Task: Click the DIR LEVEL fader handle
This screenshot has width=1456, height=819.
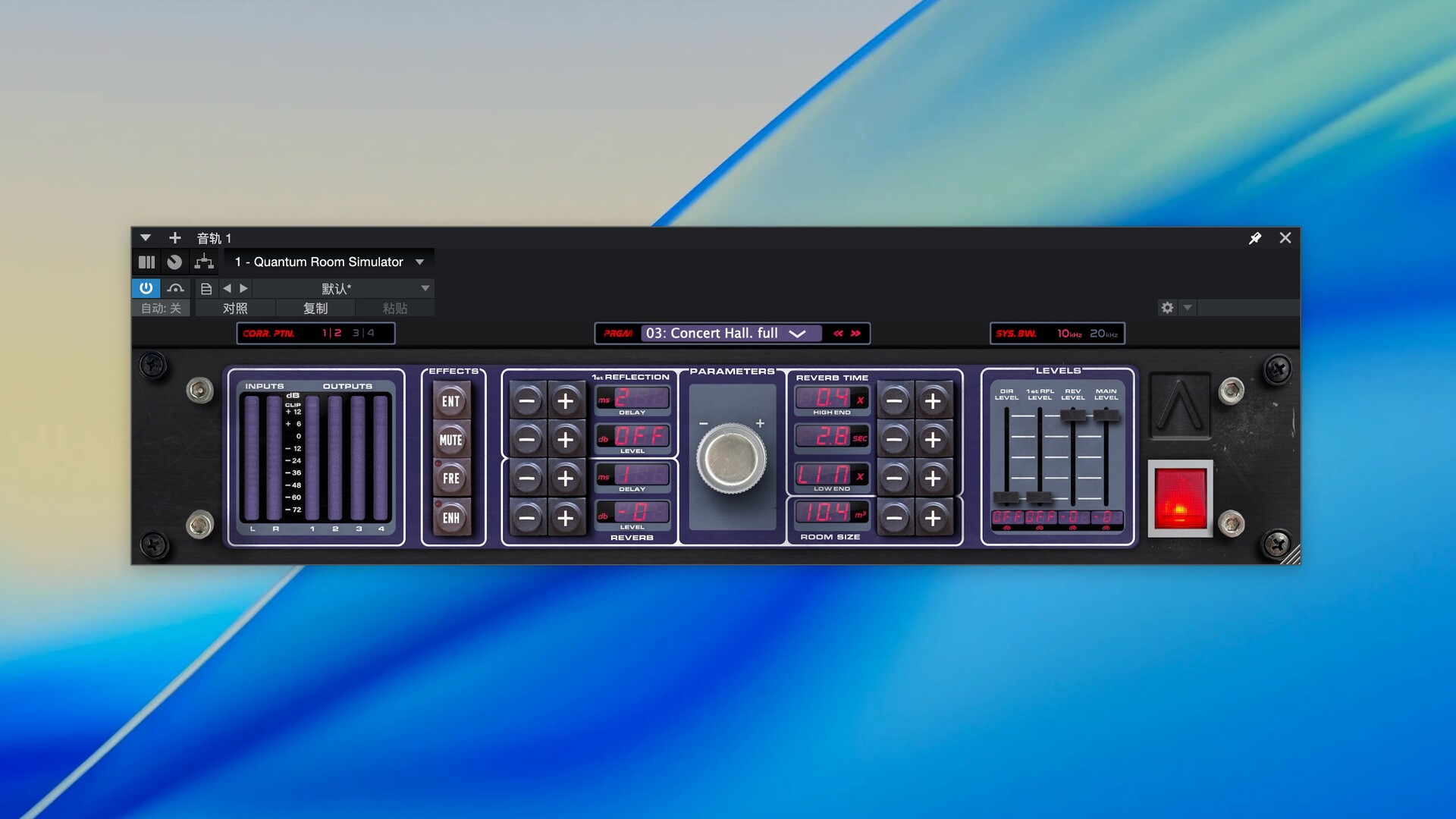Action: pos(1006,498)
